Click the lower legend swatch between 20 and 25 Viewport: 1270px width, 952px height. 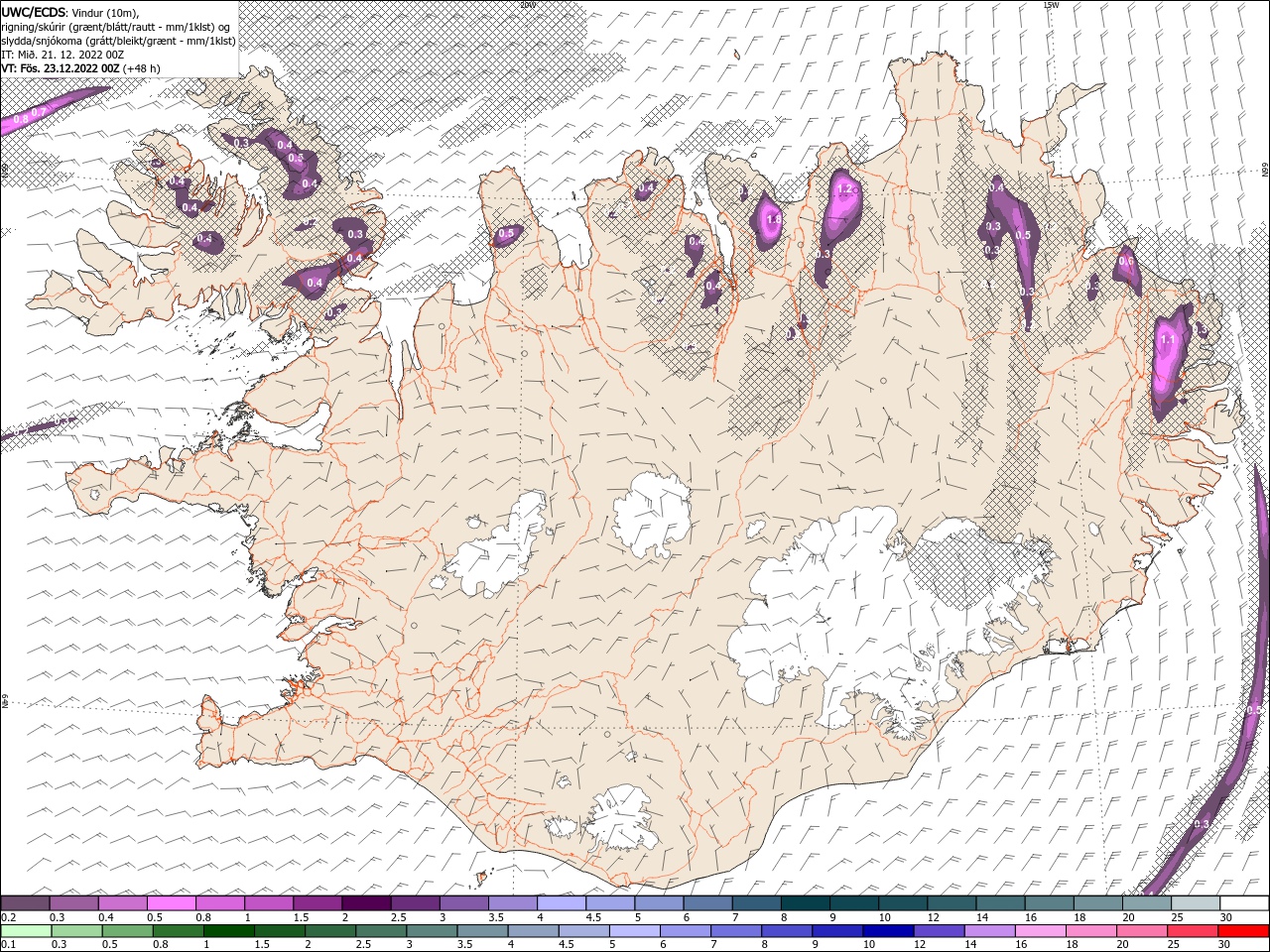pos(1141,930)
